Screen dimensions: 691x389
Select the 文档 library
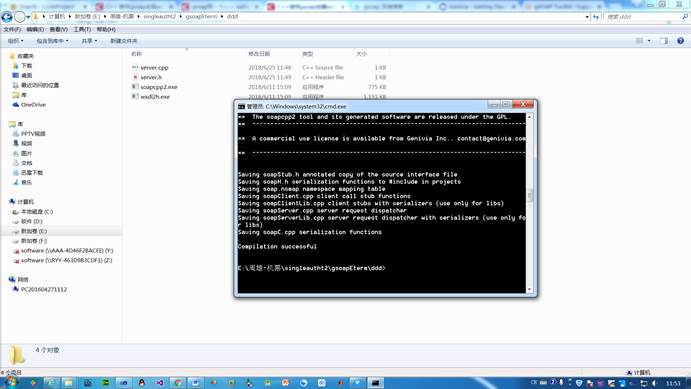click(x=26, y=163)
